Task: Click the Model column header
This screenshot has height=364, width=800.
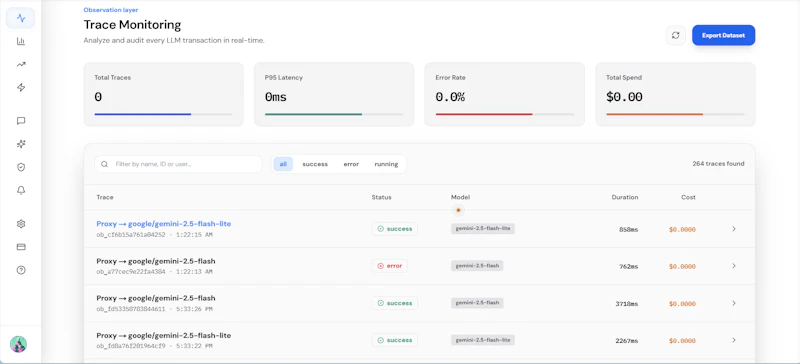Action: point(460,197)
